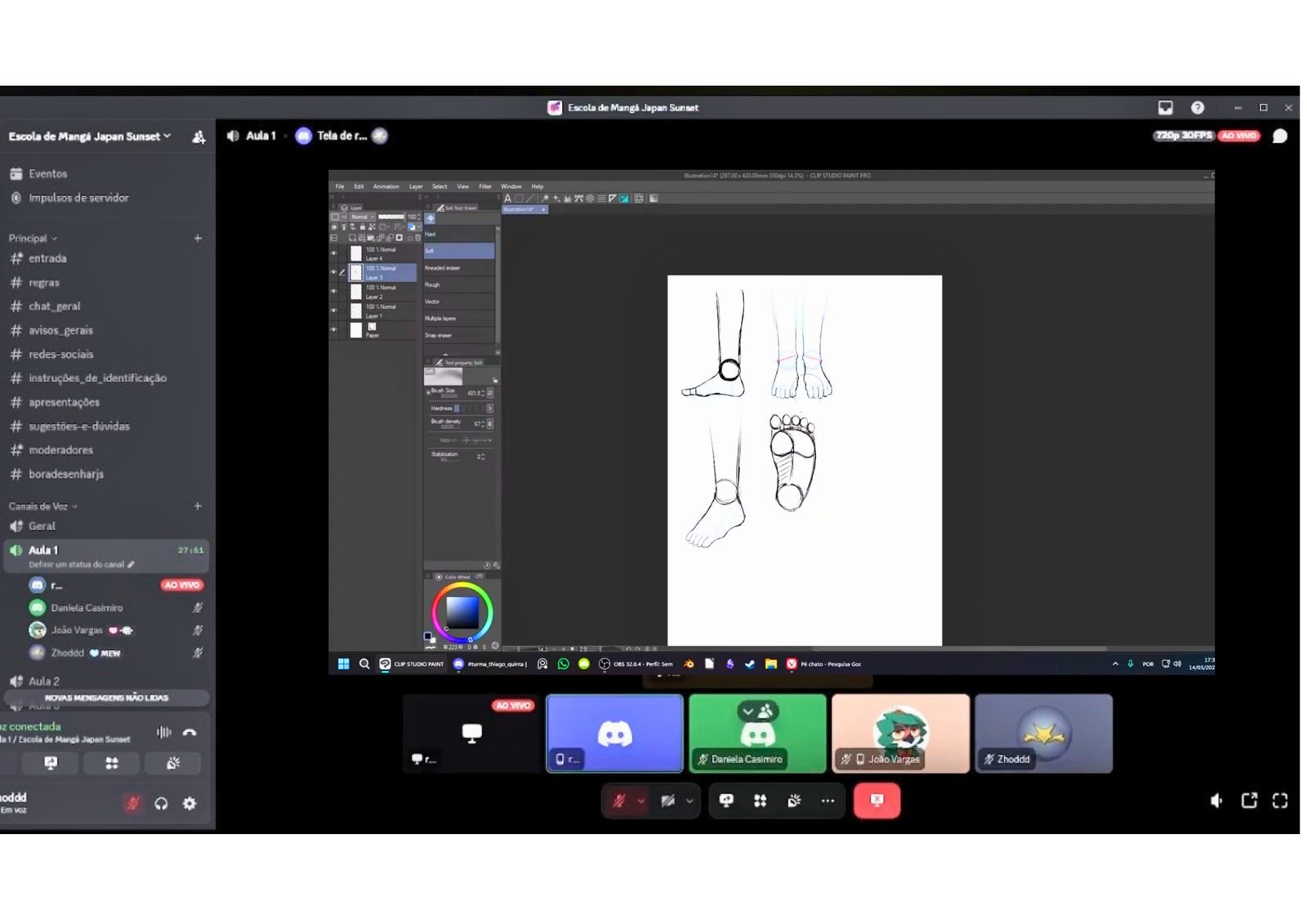Screen dimensions: 1307x924
Task: Pop out the stream window icon
Action: tap(1249, 801)
